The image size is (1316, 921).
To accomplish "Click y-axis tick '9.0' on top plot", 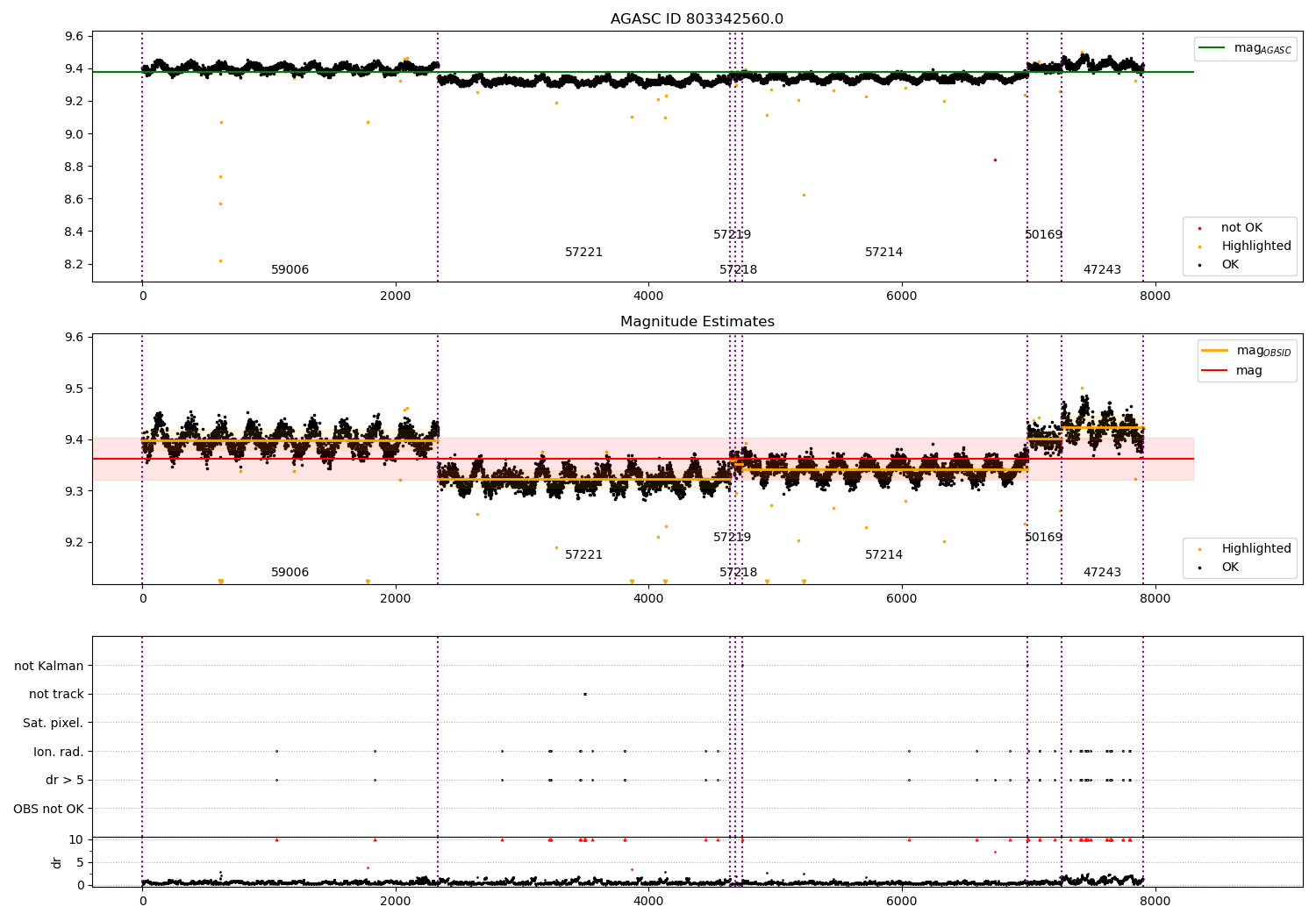I will tap(74, 134).
